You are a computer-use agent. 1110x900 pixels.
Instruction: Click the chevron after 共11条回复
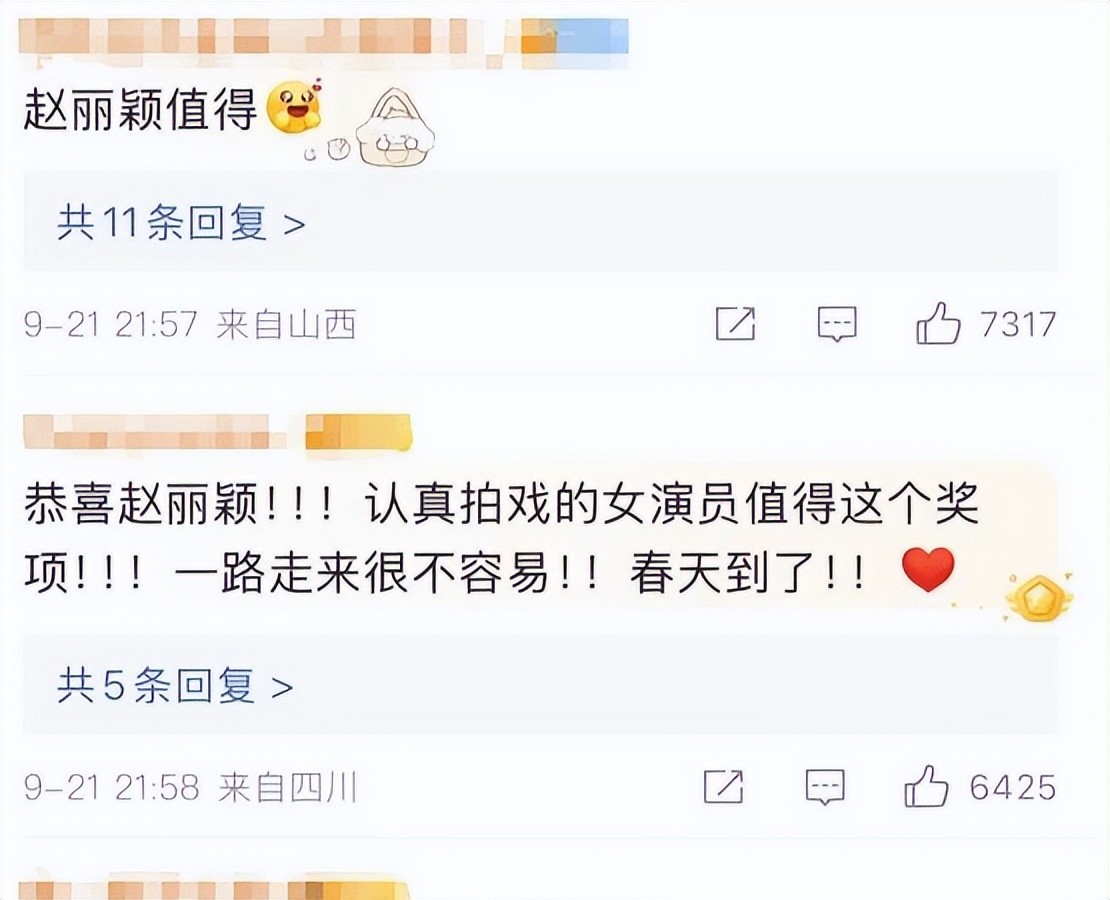[294, 224]
